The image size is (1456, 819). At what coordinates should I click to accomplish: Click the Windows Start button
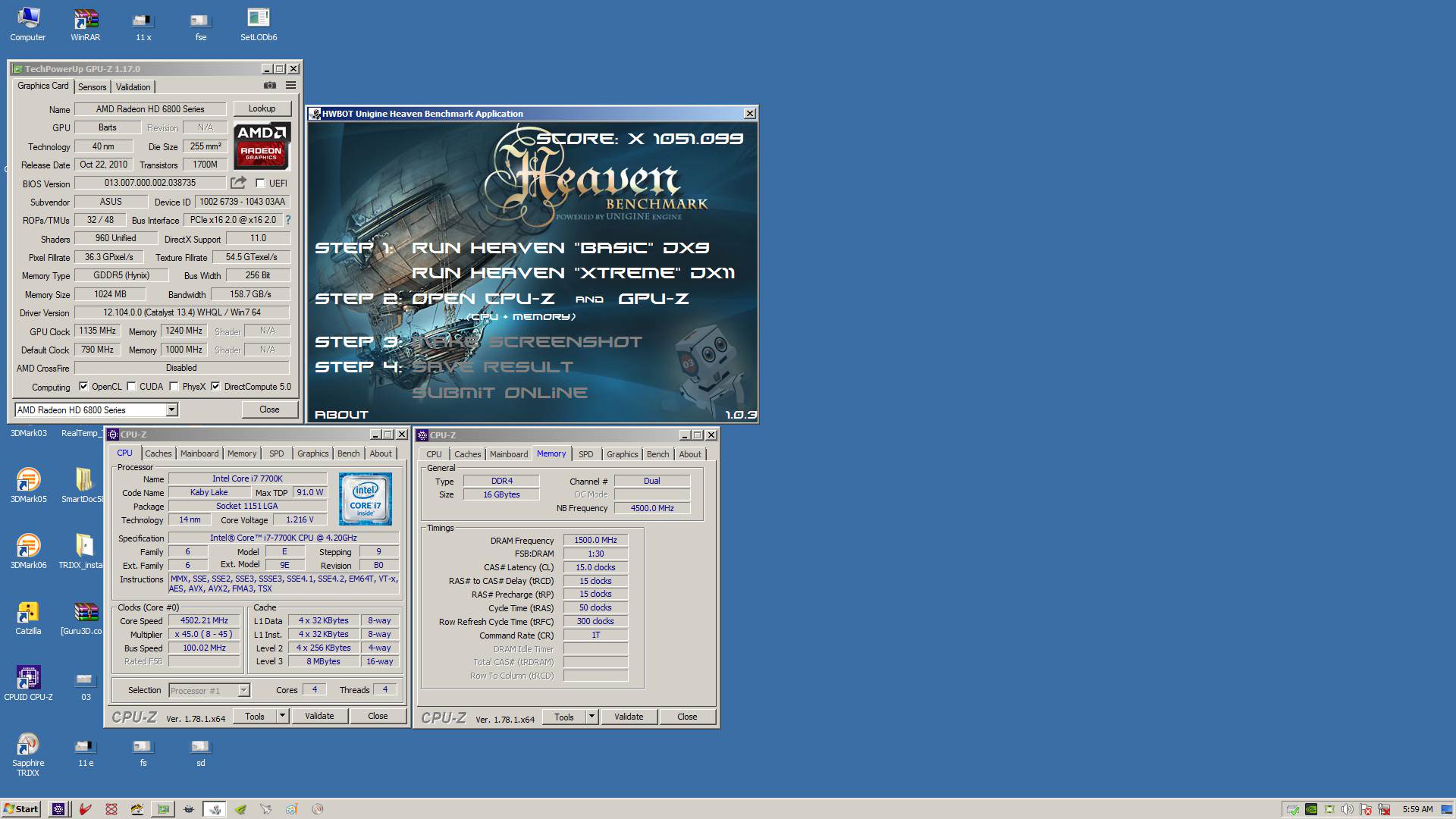pyautogui.click(x=21, y=809)
